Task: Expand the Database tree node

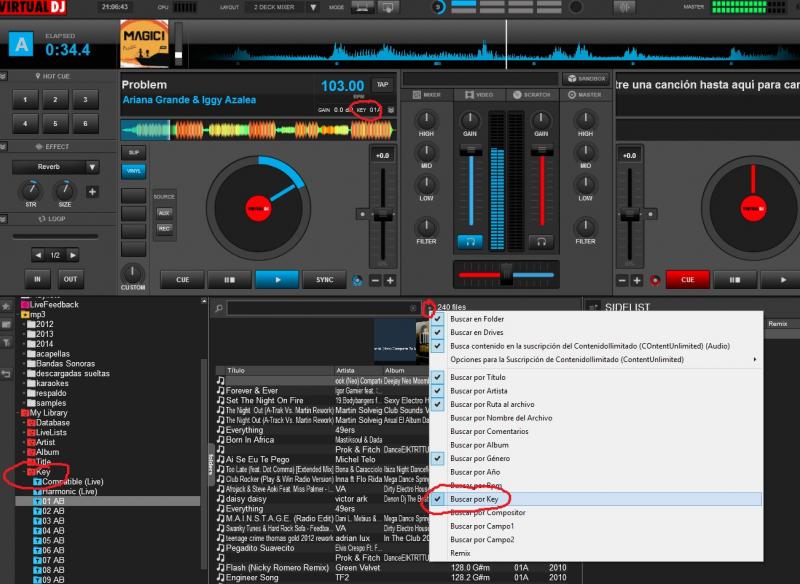Action: click(x=23, y=423)
